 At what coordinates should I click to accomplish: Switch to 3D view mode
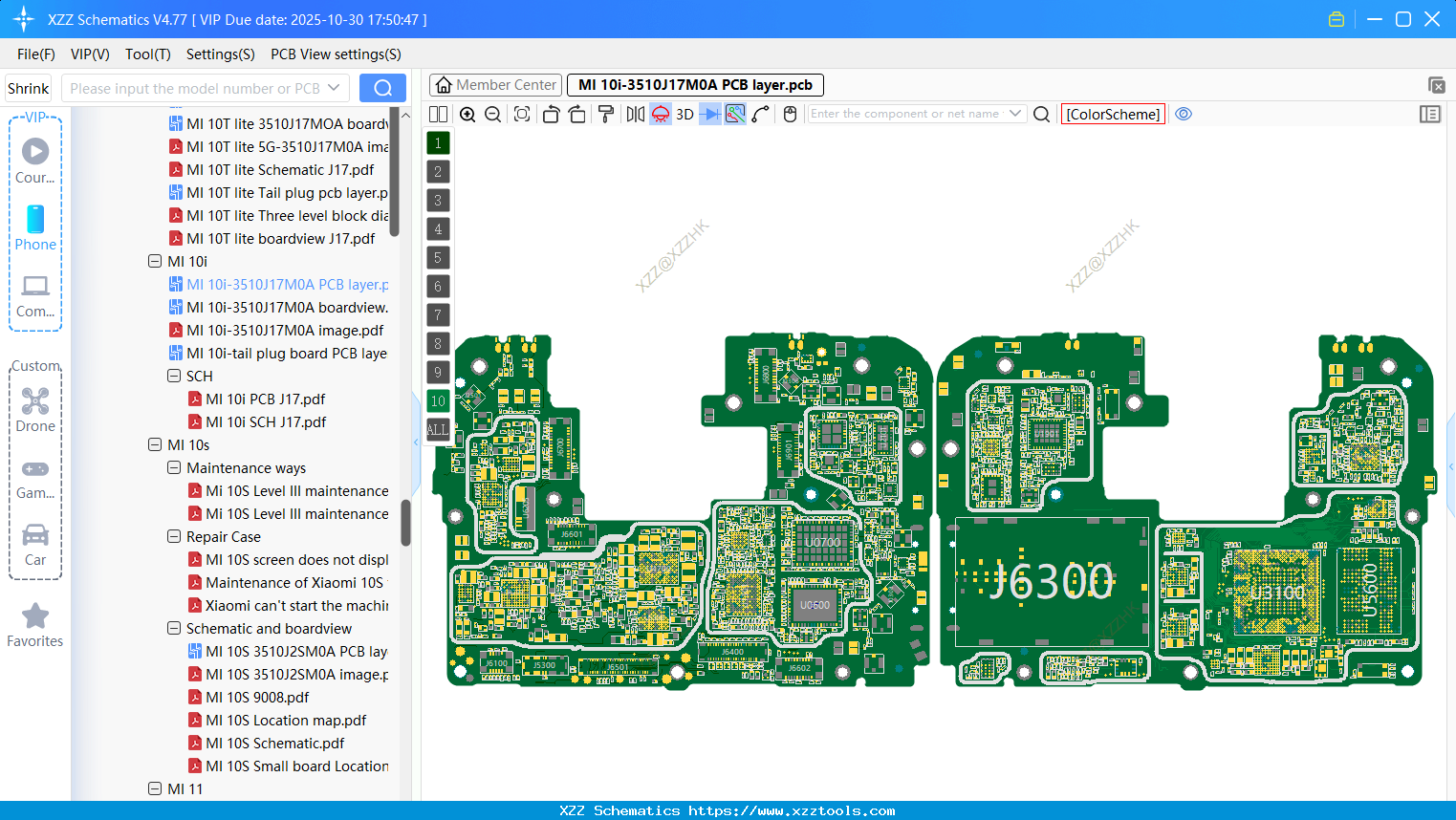tap(683, 114)
